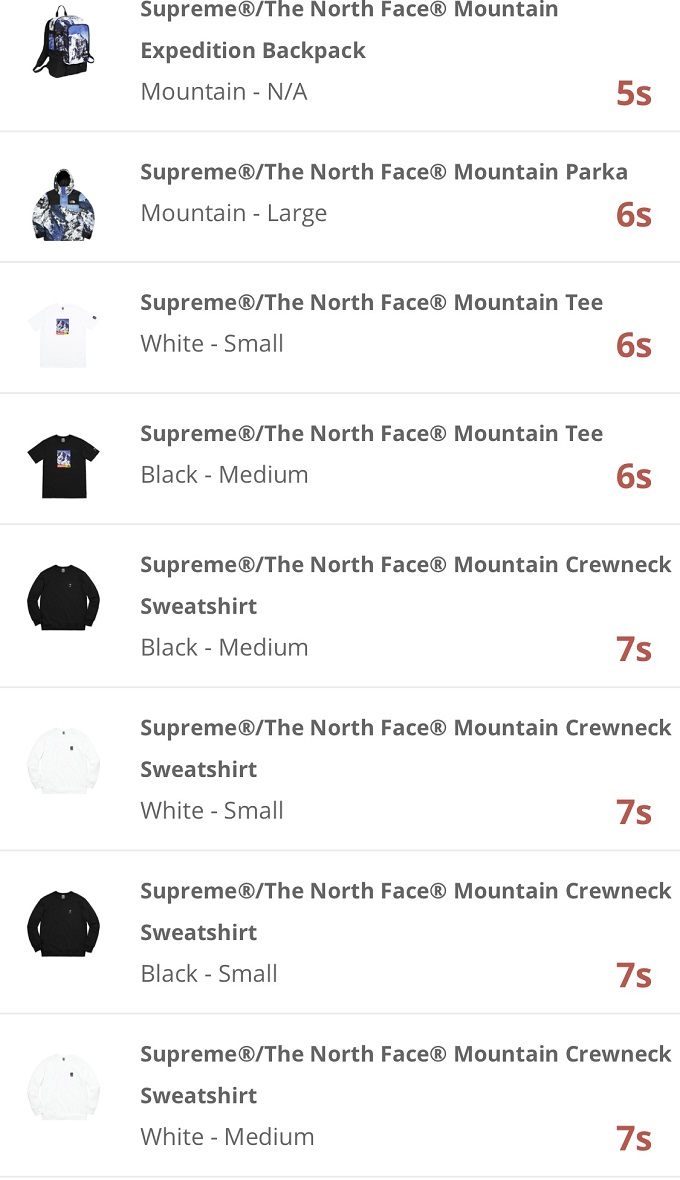Select the "White - Small" text under Crewneck Sweatshirt

(212, 811)
